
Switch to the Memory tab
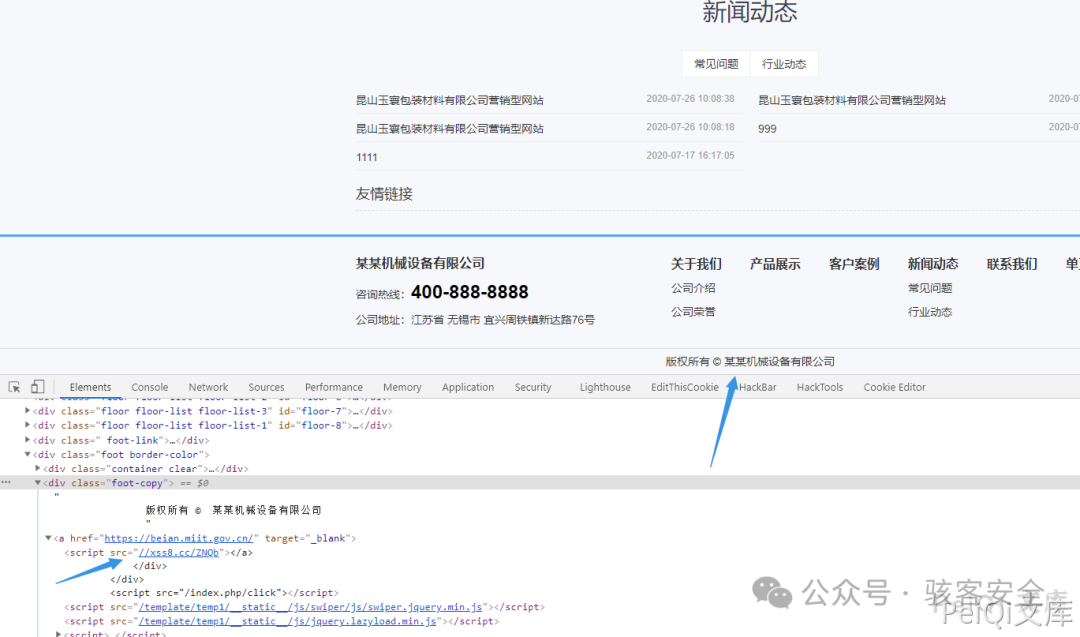402,388
